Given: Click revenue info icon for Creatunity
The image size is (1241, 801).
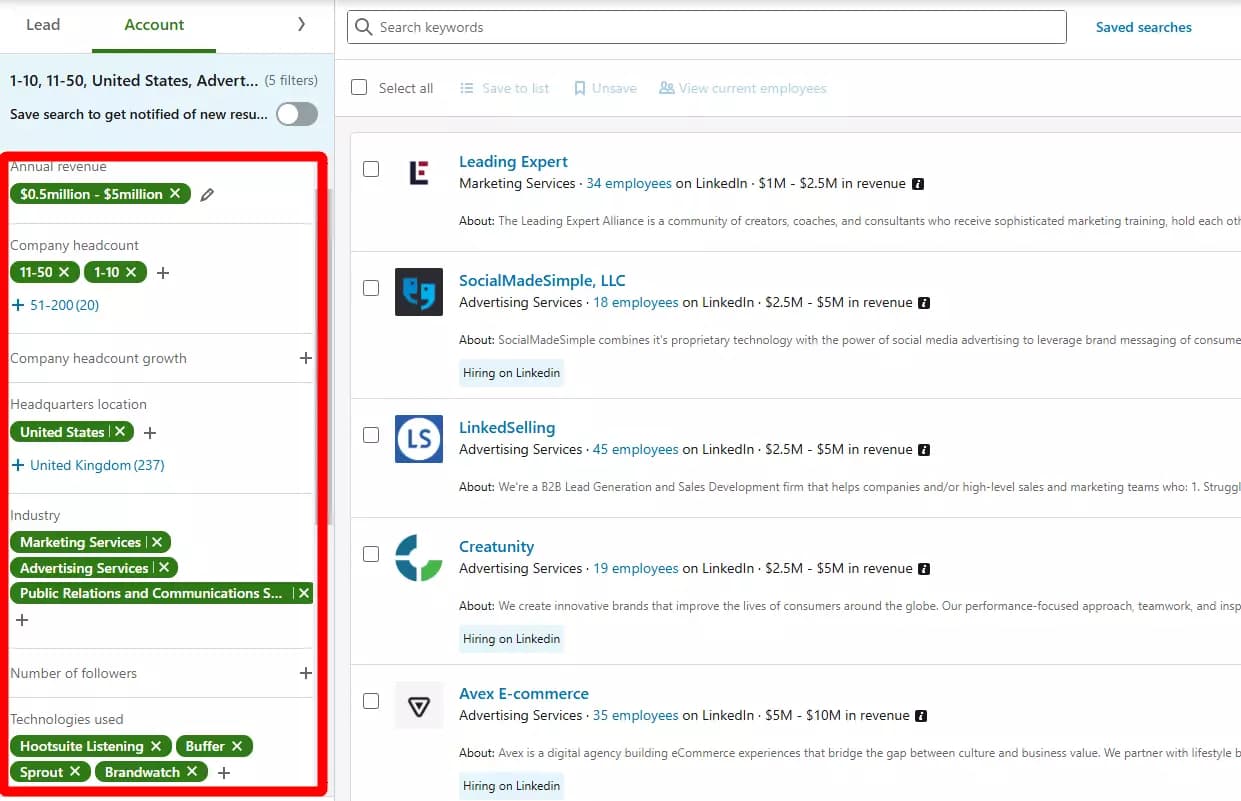Looking at the screenshot, I should coord(924,569).
